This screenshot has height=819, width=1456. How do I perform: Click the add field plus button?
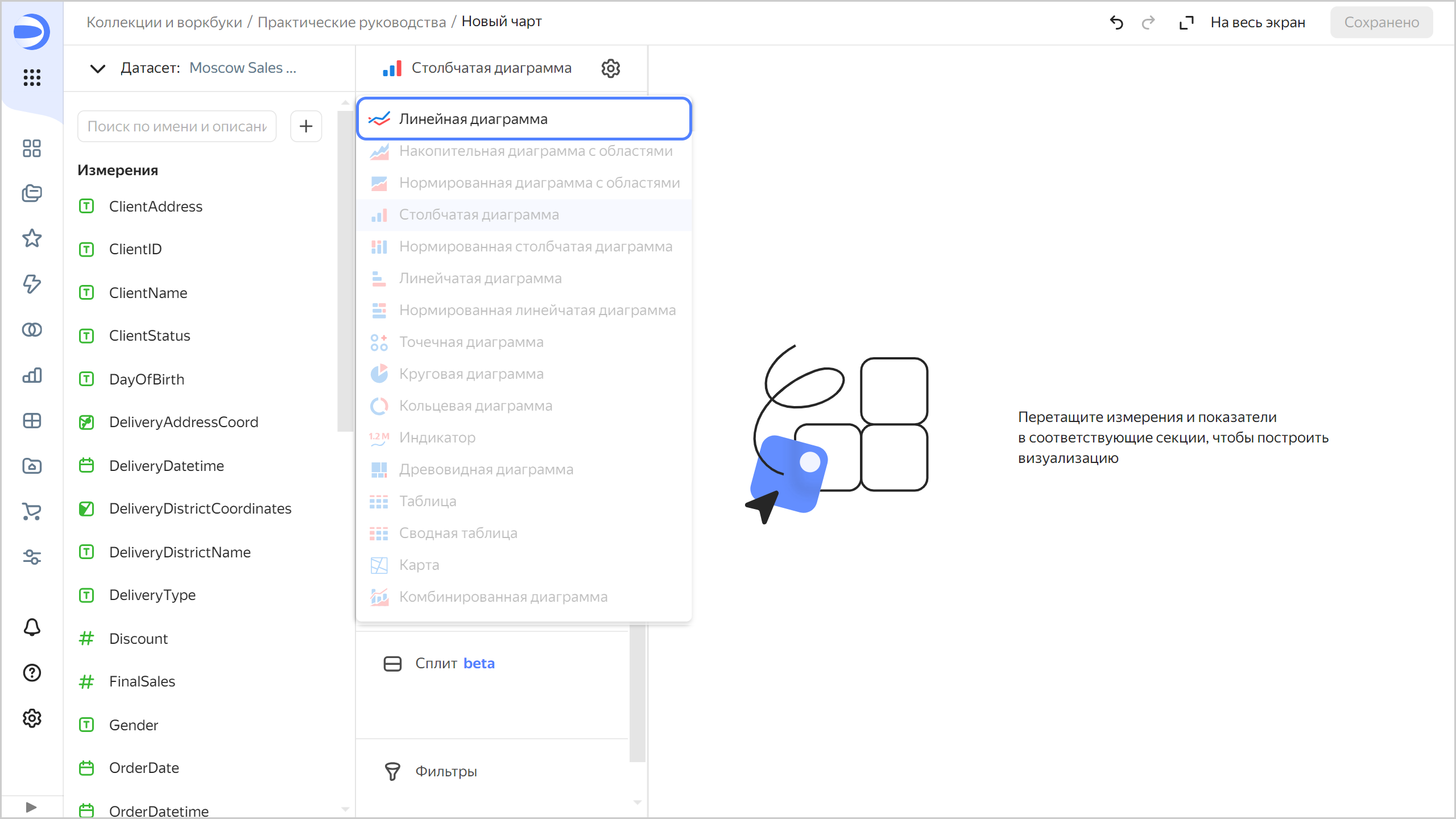click(x=306, y=126)
